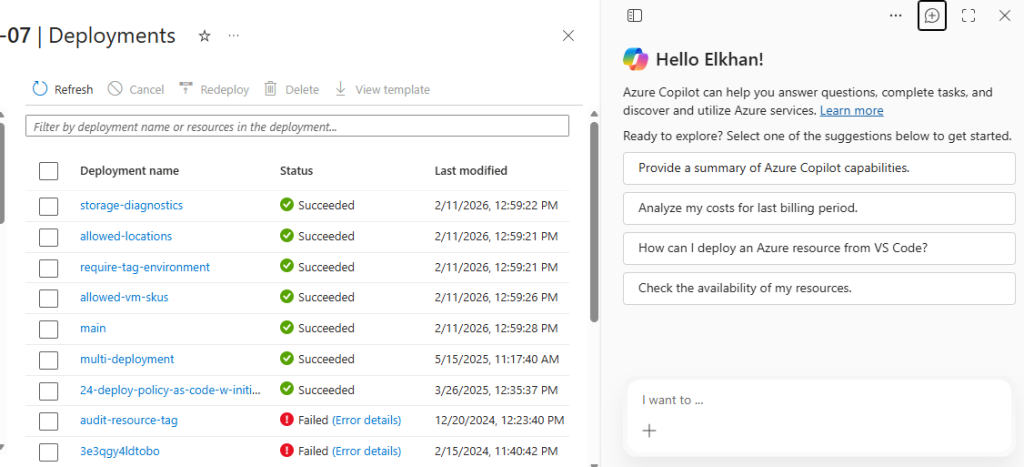Click the View template toolbar button
The height and width of the screenshot is (467, 1024).
click(x=382, y=89)
